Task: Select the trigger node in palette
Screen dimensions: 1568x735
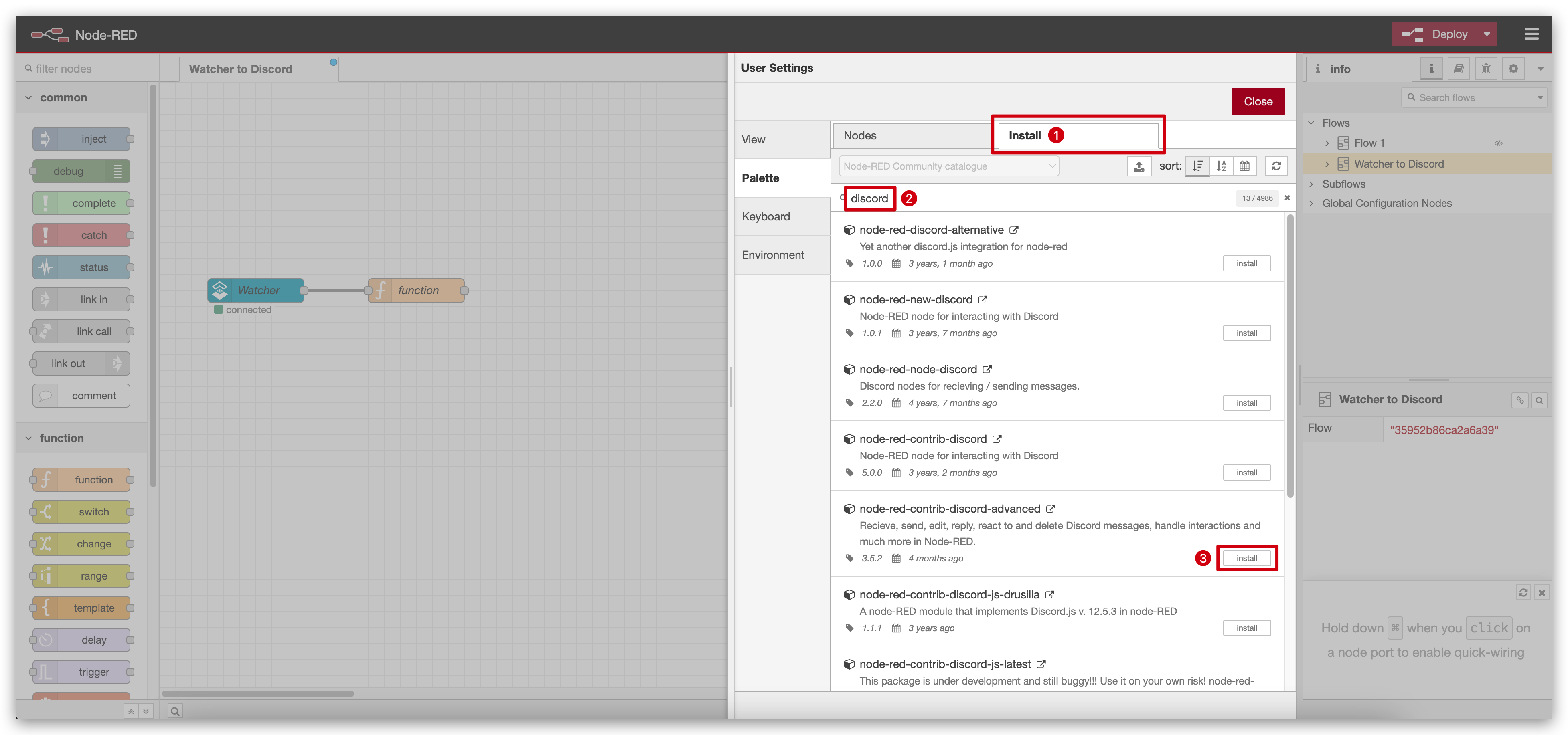Action: pyautogui.click(x=81, y=672)
